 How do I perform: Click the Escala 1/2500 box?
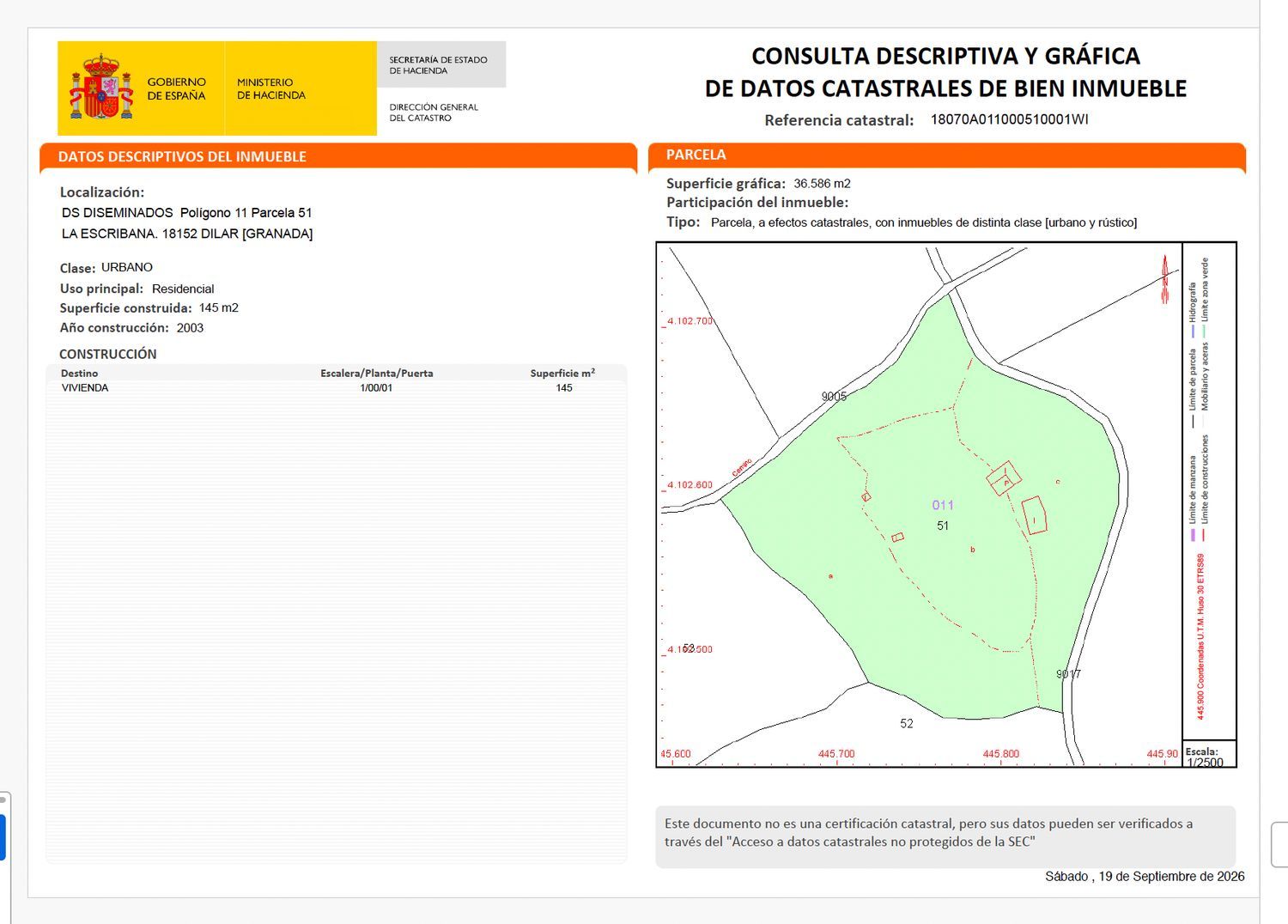click(x=1210, y=754)
